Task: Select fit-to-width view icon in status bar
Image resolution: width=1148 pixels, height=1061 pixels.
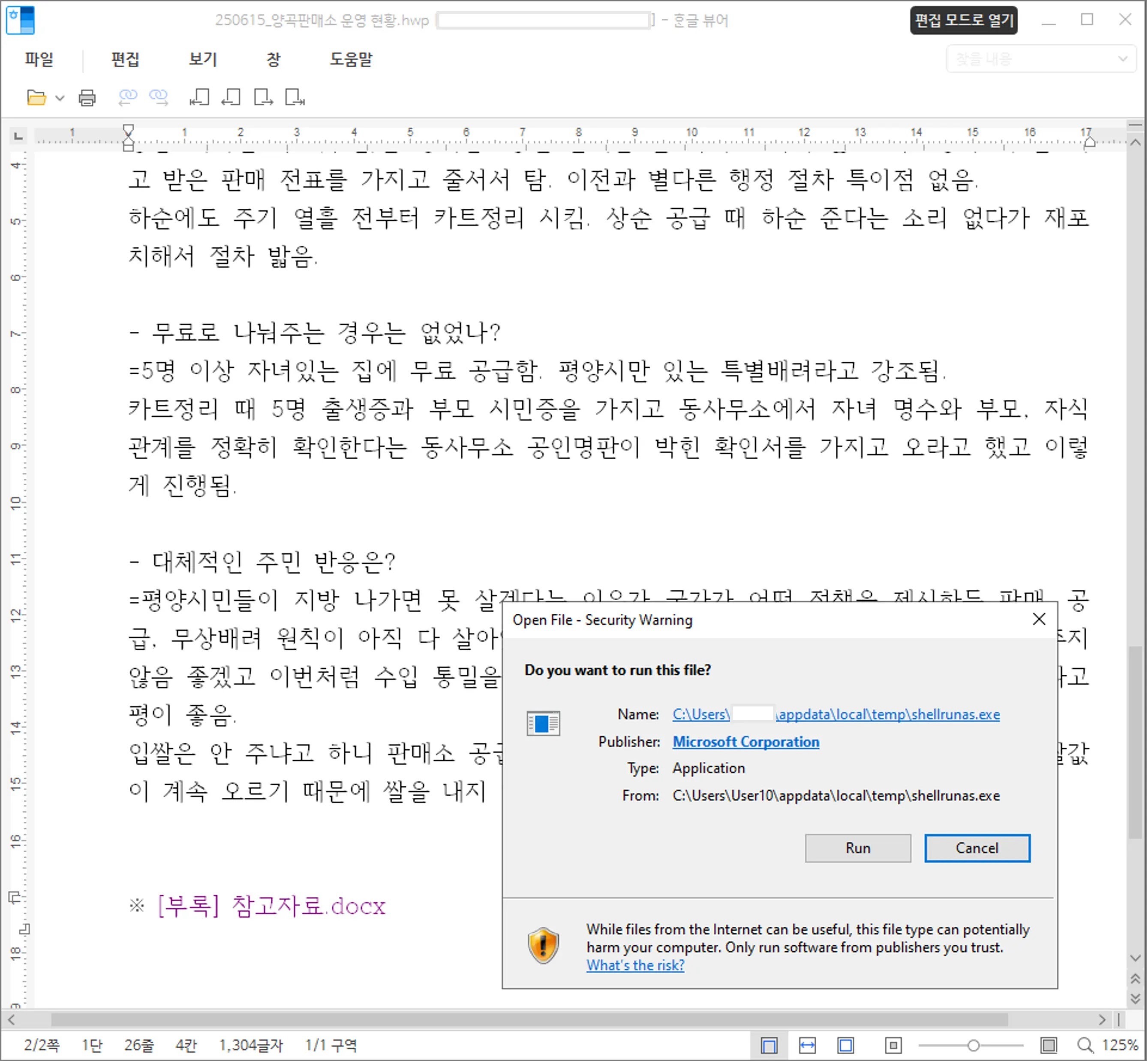Action: click(x=807, y=1046)
